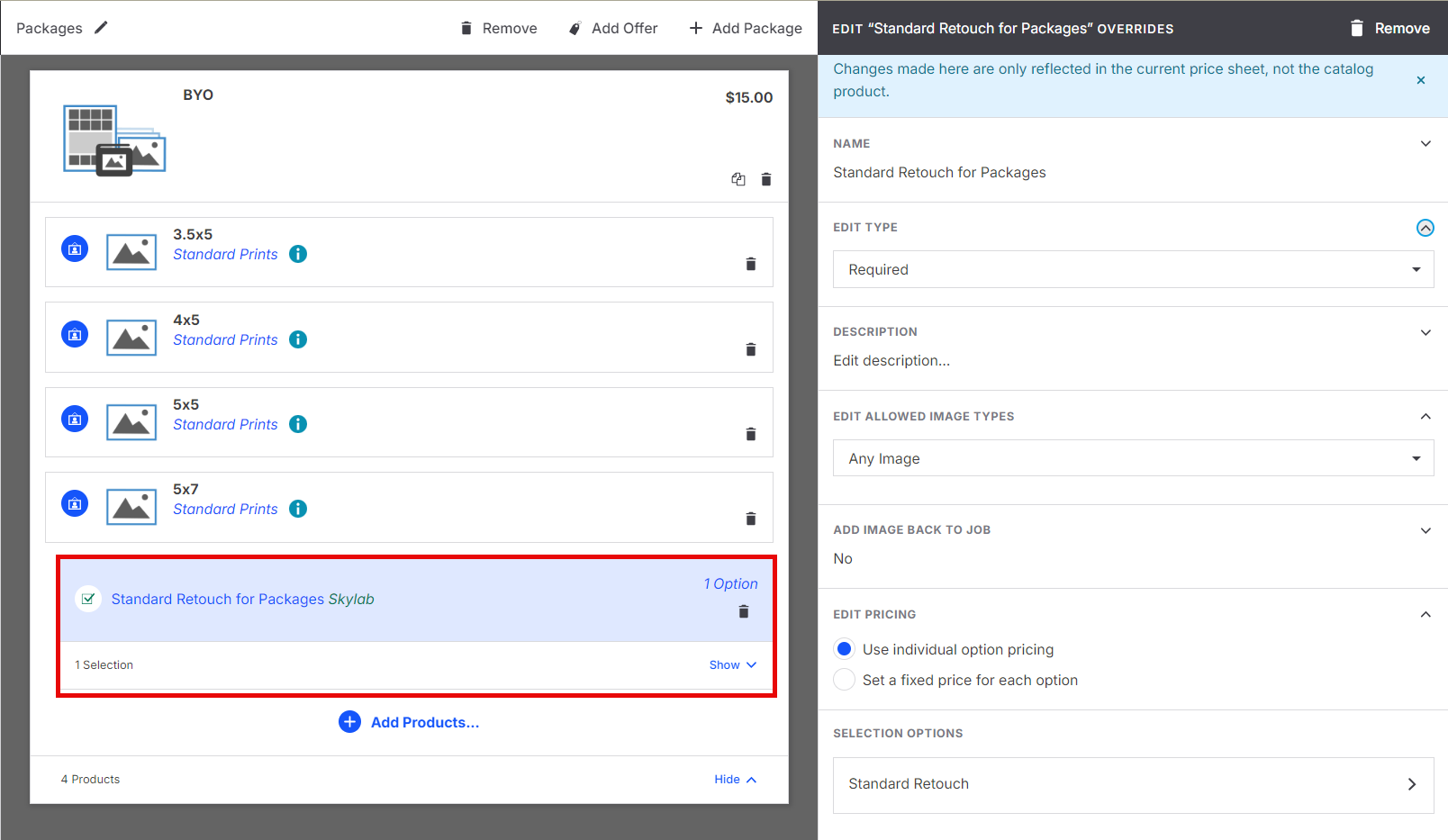This screenshot has width=1448, height=840.
Task: Open the Any Image dropdown
Action: (x=1132, y=458)
